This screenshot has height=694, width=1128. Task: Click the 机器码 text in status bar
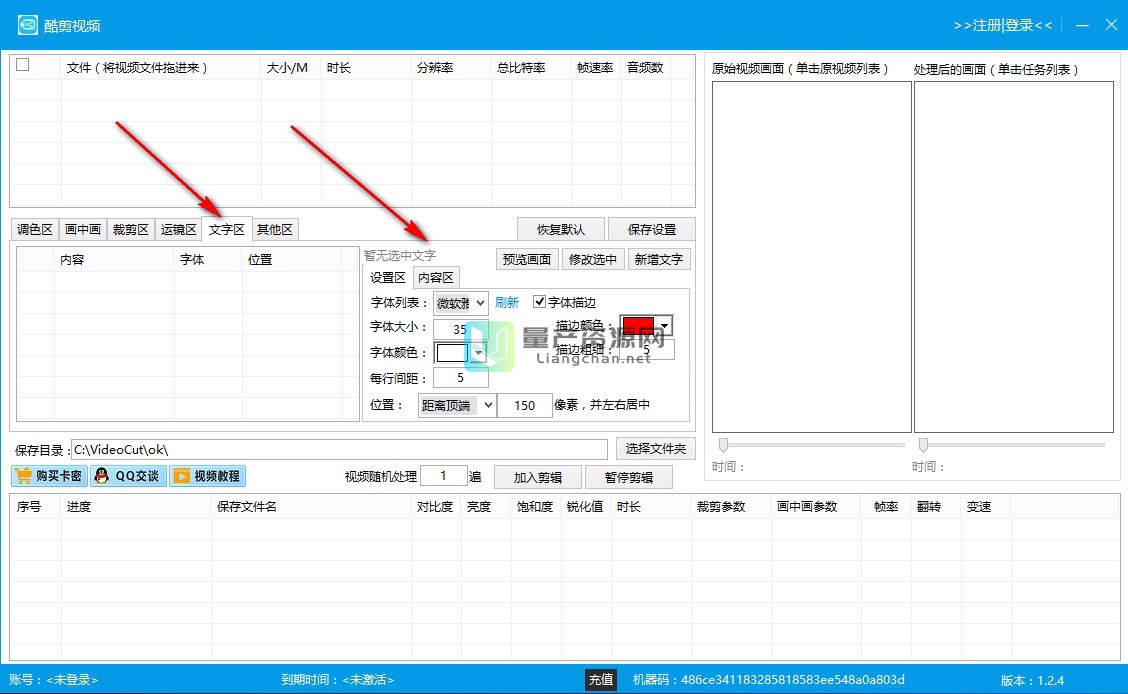(x=768, y=679)
